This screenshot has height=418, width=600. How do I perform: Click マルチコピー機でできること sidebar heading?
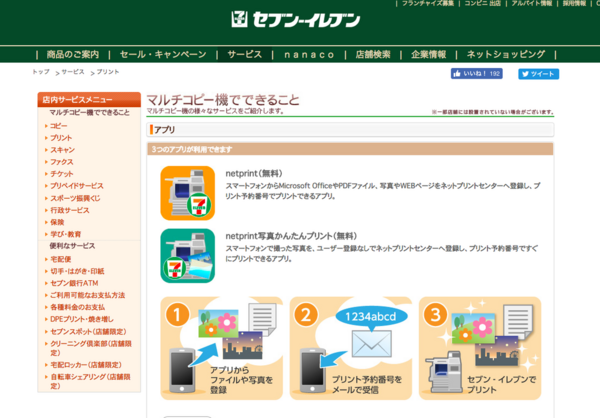pos(89,113)
